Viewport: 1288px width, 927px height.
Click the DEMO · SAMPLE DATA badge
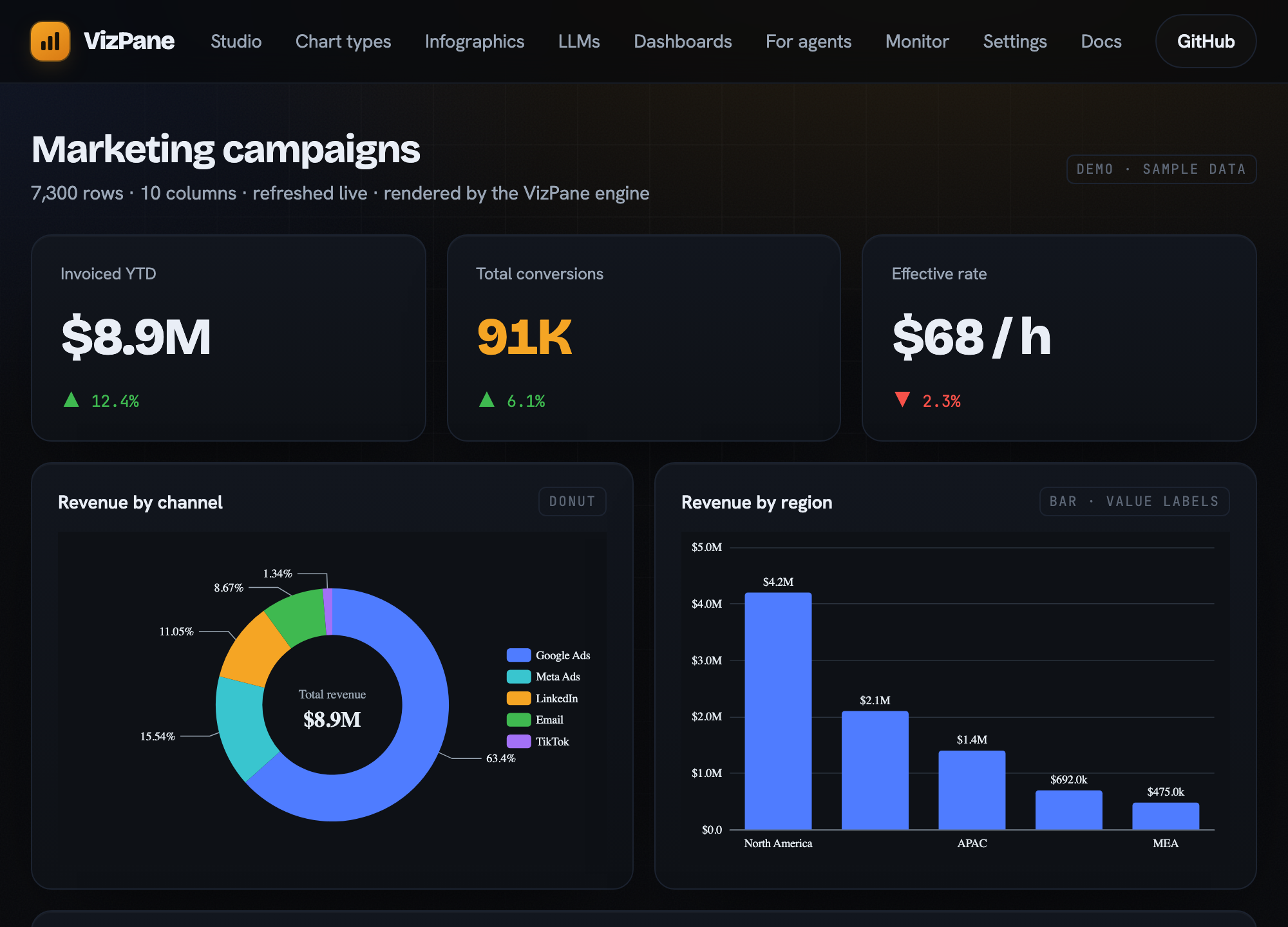coord(1161,169)
